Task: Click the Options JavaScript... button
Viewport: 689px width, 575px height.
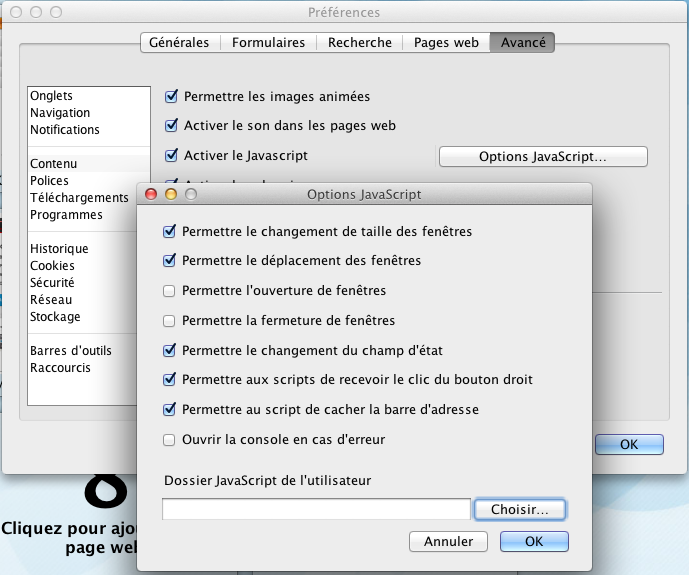Action: point(543,157)
